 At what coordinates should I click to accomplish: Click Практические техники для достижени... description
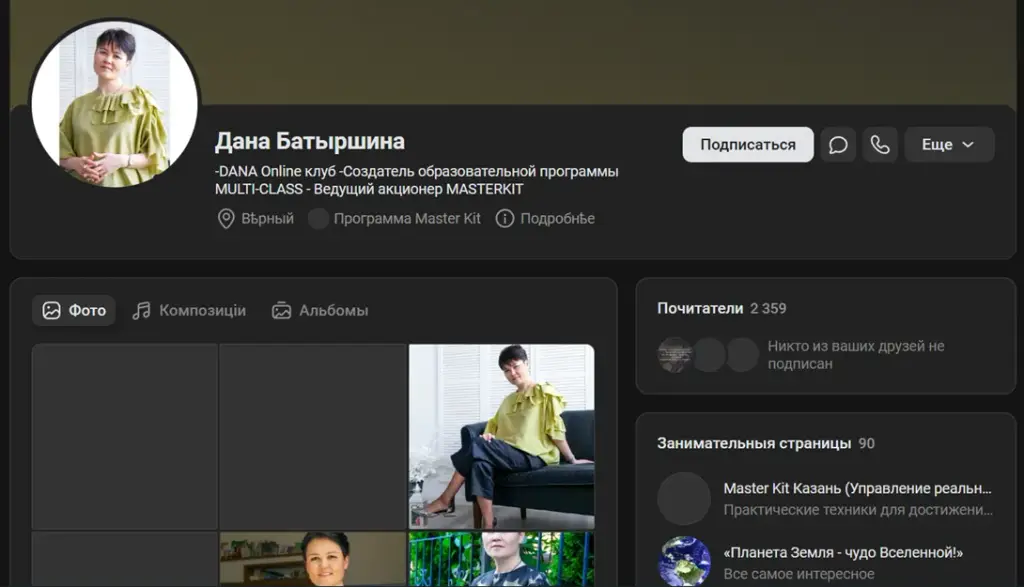coord(857,509)
